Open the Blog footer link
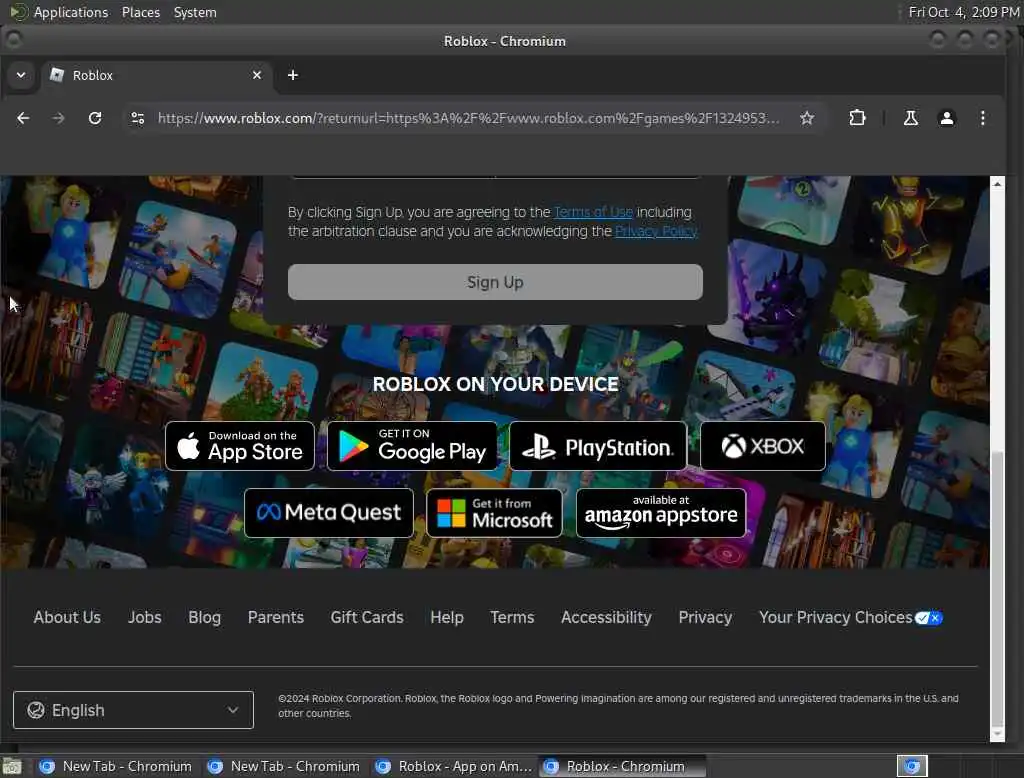Image resolution: width=1024 pixels, height=778 pixels. pyautogui.click(x=204, y=617)
